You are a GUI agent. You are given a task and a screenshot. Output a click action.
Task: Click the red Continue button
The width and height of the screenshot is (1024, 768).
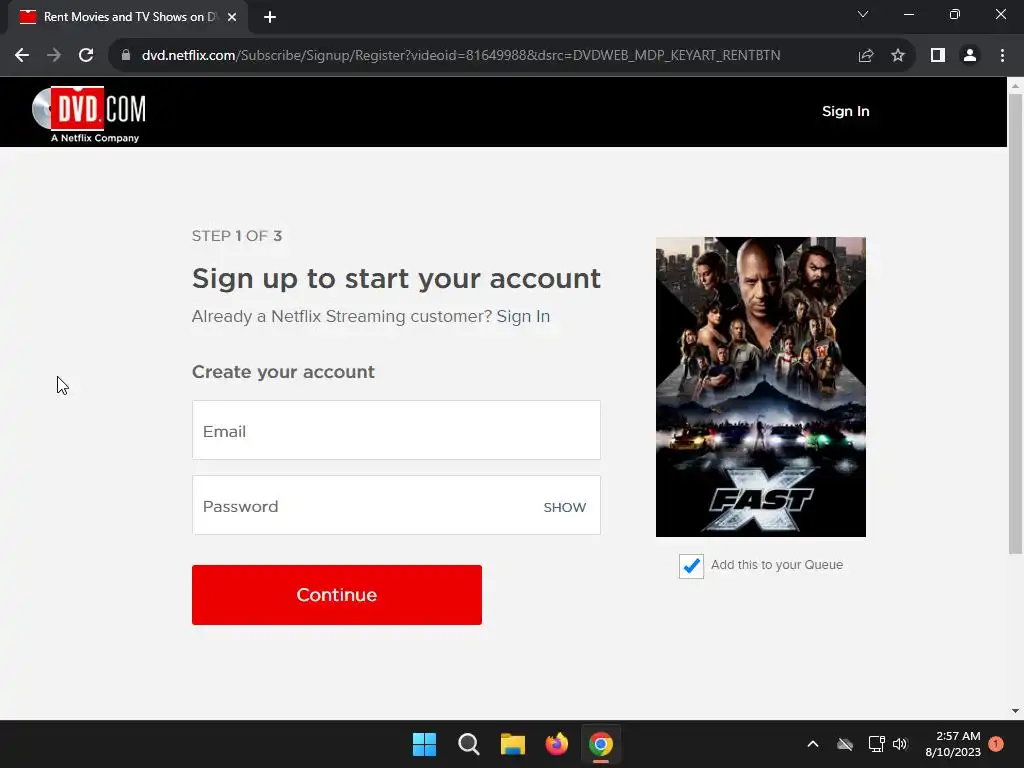click(x=337, y=595)
